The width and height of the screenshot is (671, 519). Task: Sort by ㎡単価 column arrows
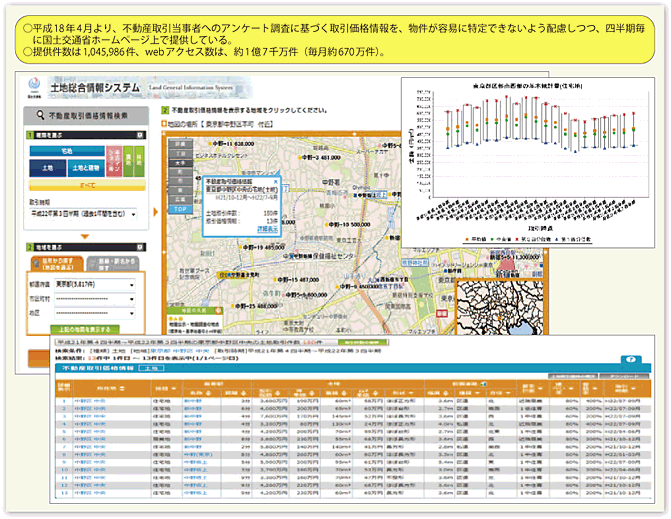[x=375, y=393]
